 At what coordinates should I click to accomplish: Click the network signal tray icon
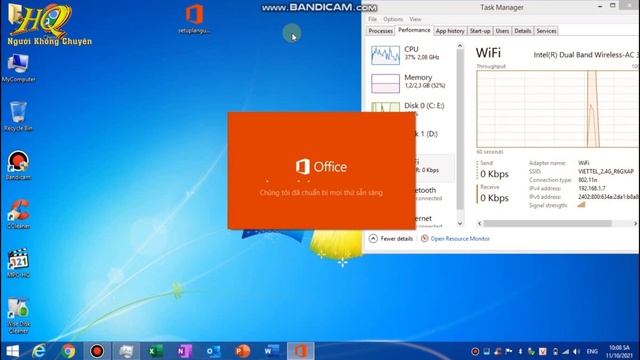565,351
